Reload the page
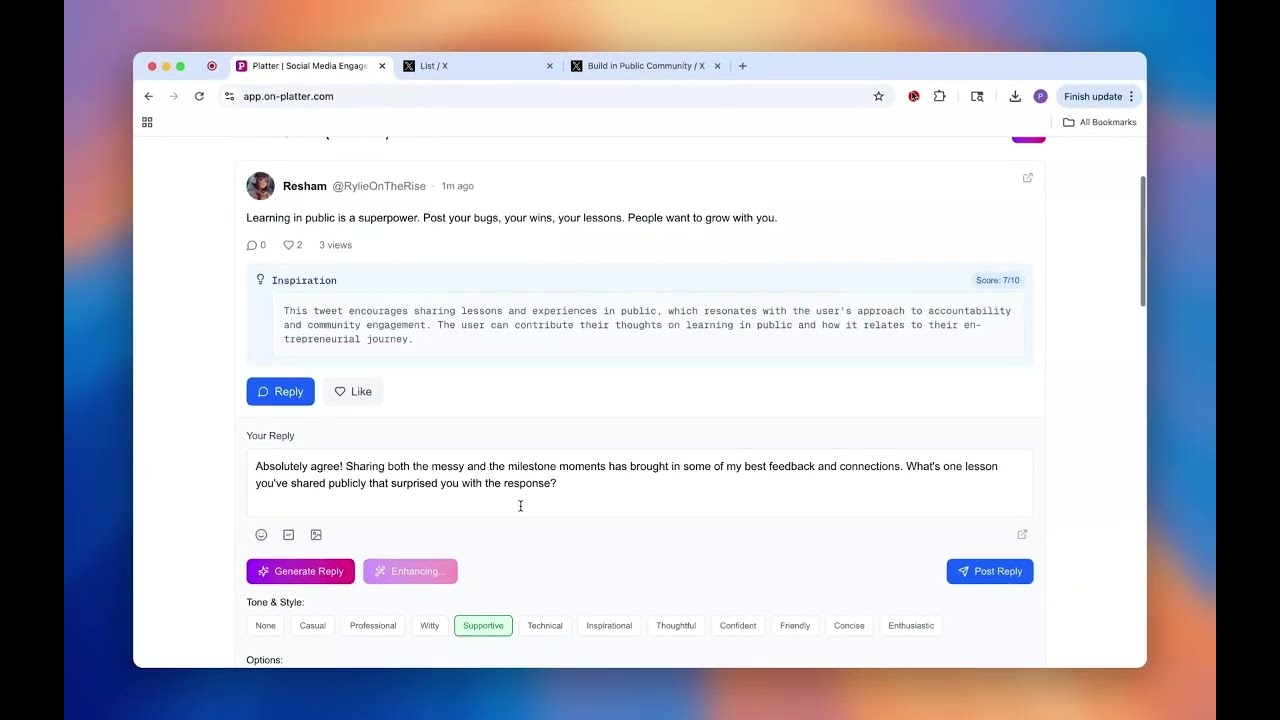 pyautogui.click(x=199, y=96)
